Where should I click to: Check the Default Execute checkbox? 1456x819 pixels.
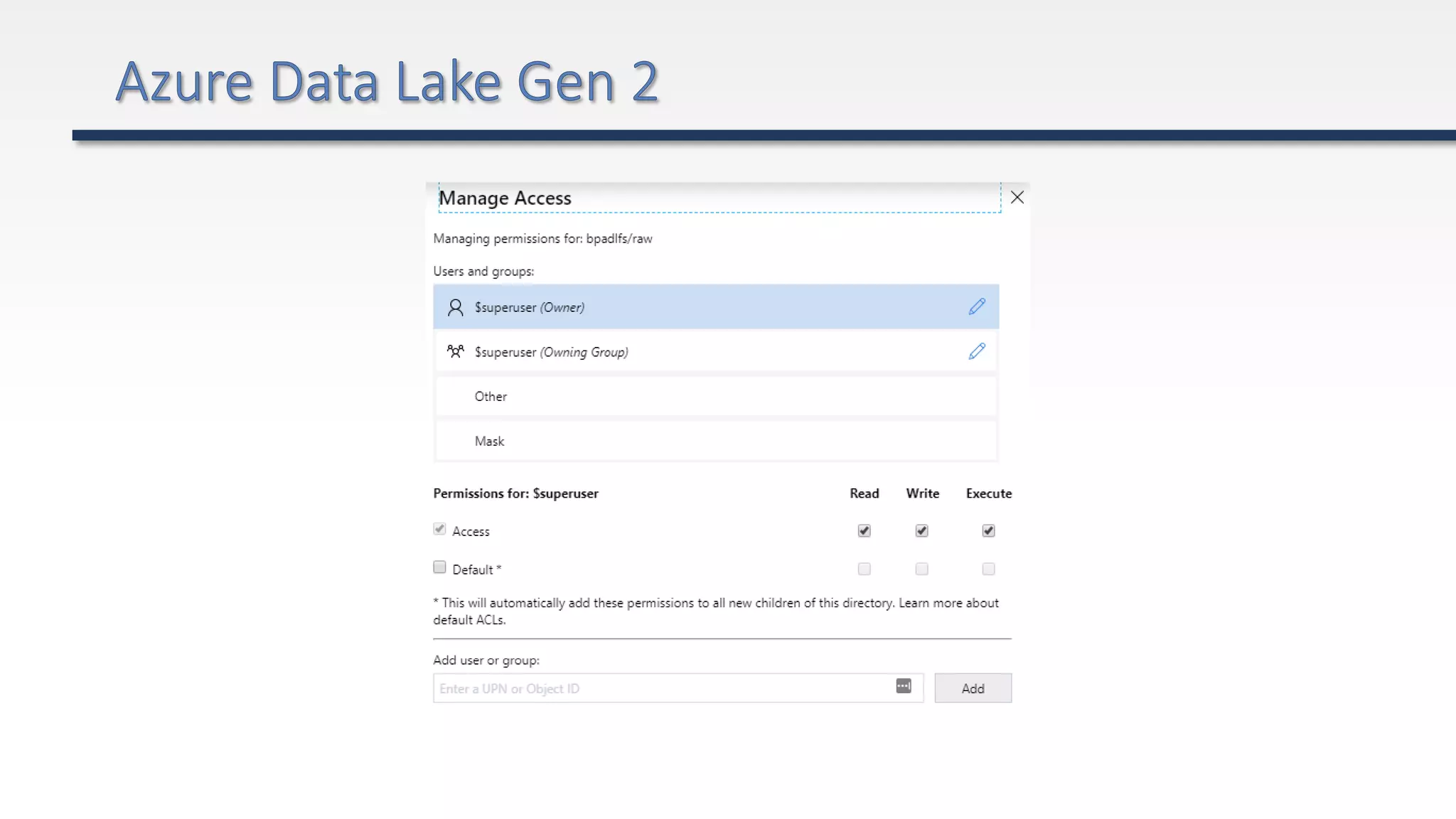[988, 569]
